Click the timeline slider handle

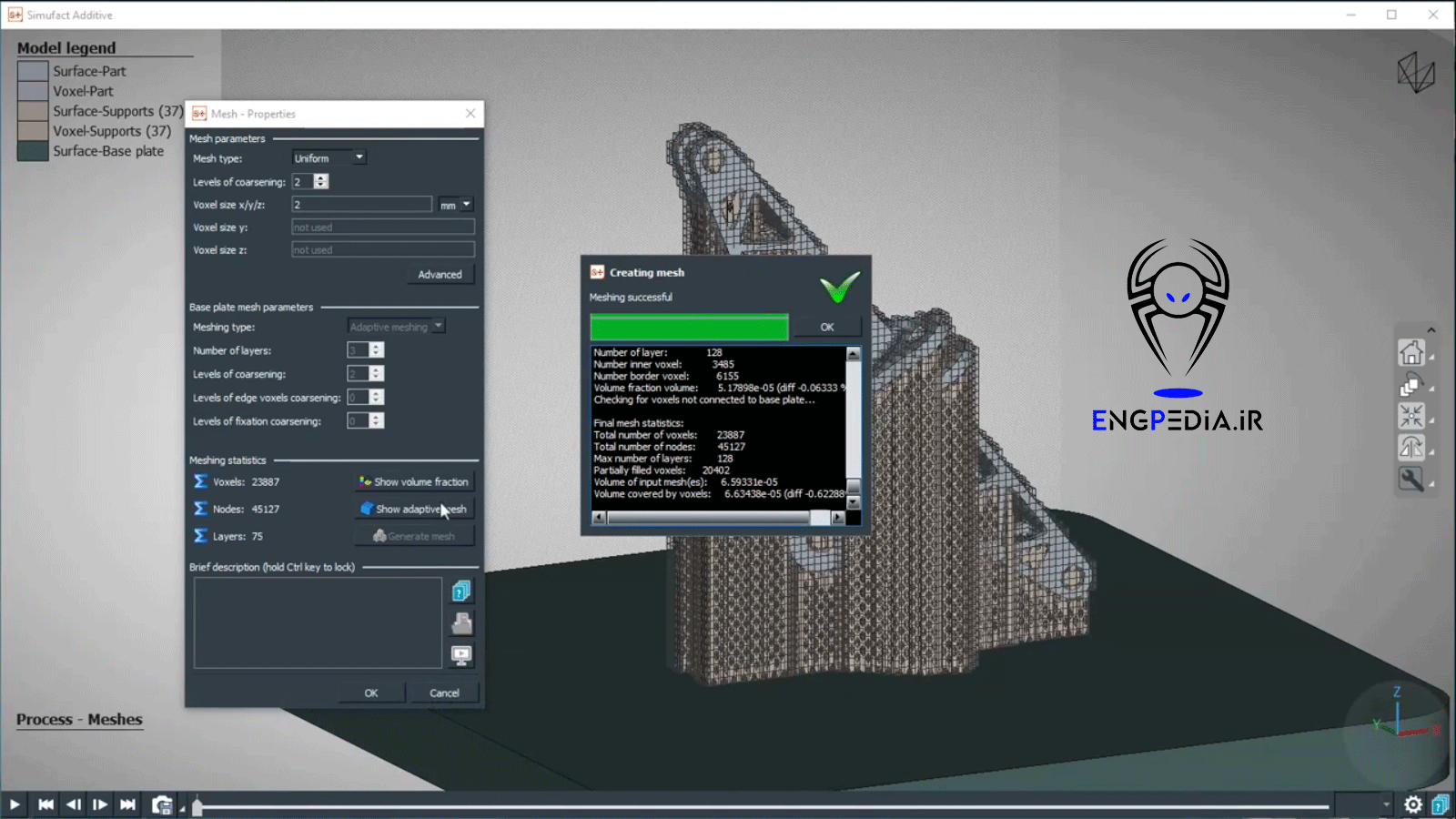(x=197, y=806)
